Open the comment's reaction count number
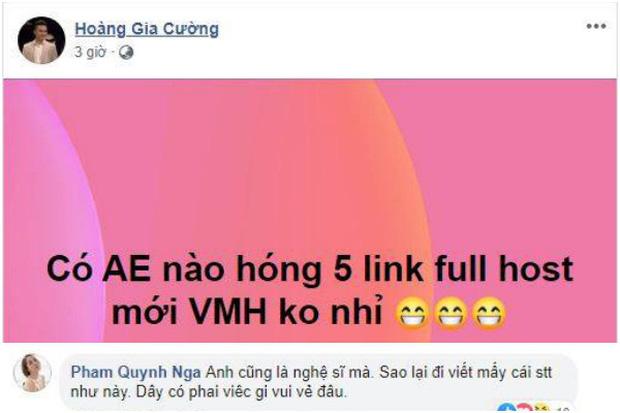Viewport: 620px width, 413px height. 563,409
